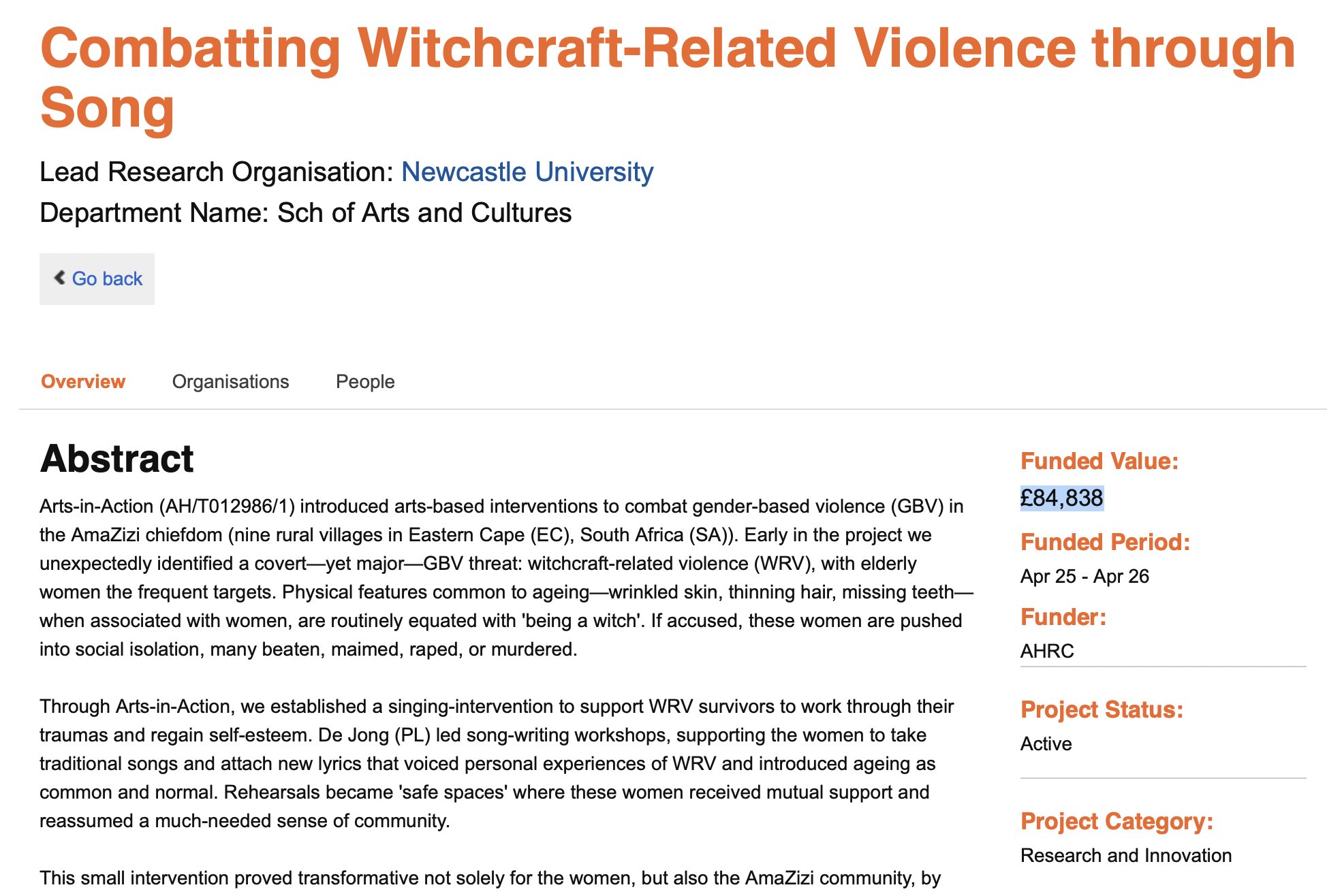
Task: Click the Research and Innovation category text
Action: [x=1126, y=855]
